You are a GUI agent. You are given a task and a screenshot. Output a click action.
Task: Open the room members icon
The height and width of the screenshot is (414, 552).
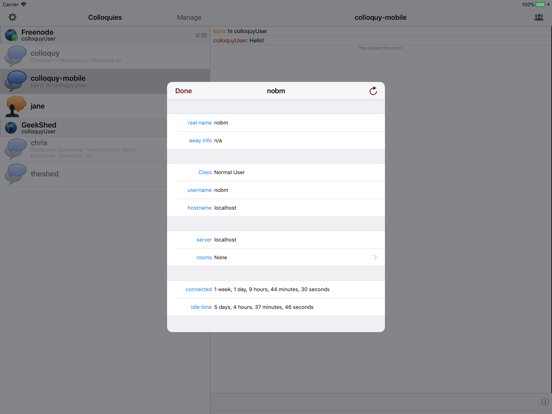point(539,17)
